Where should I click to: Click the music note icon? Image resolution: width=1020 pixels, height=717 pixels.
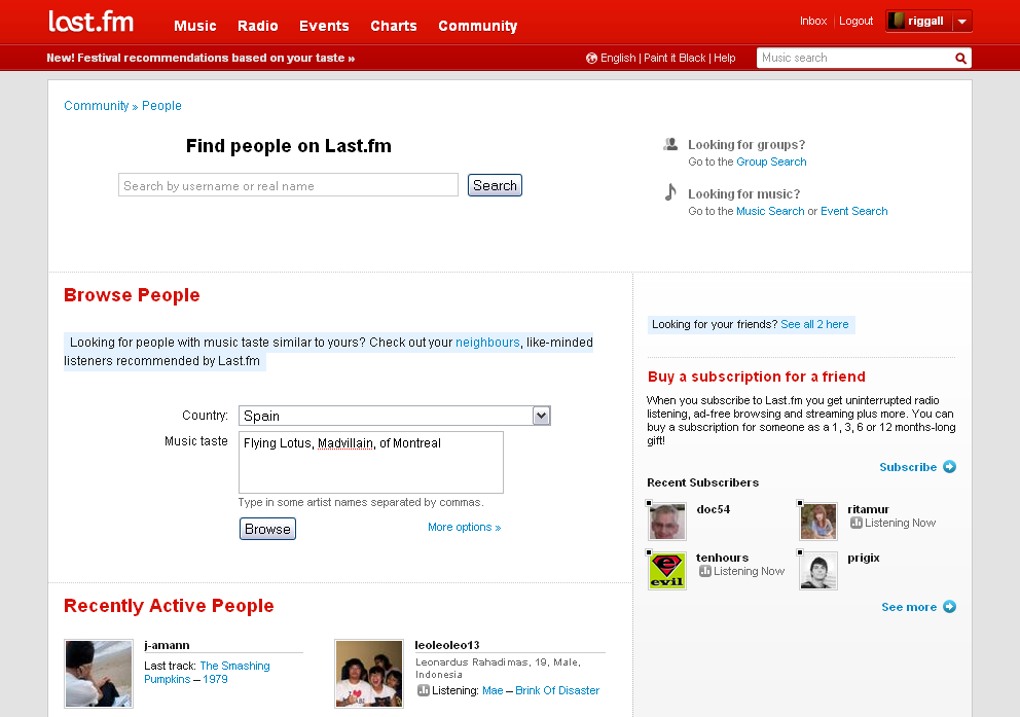(670, 193)
